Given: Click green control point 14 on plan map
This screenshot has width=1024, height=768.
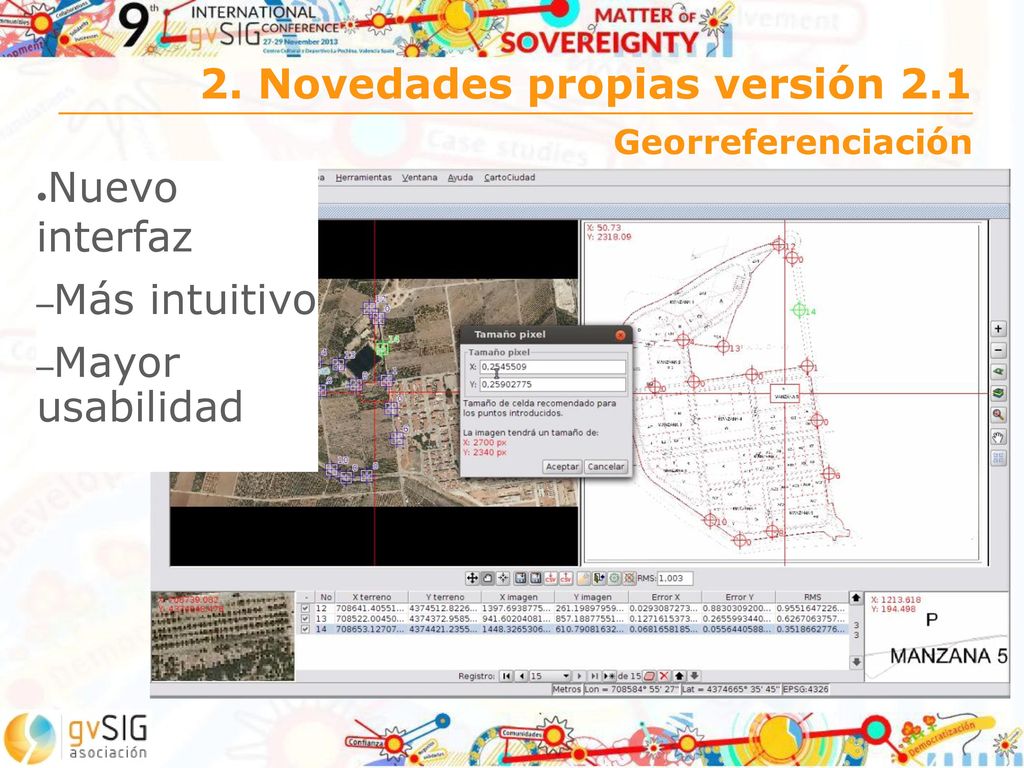Looking at the screenshot, I should click(x=798, y=310).
